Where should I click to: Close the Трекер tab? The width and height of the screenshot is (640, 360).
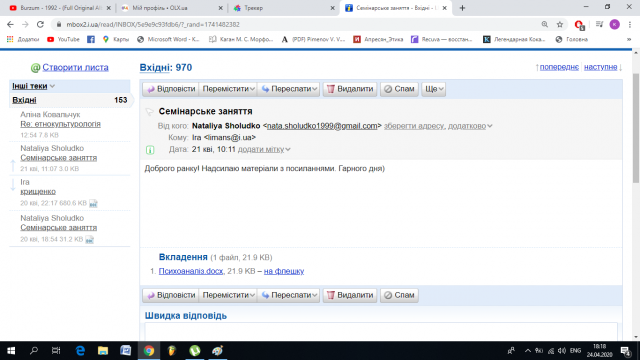point(332,8)
